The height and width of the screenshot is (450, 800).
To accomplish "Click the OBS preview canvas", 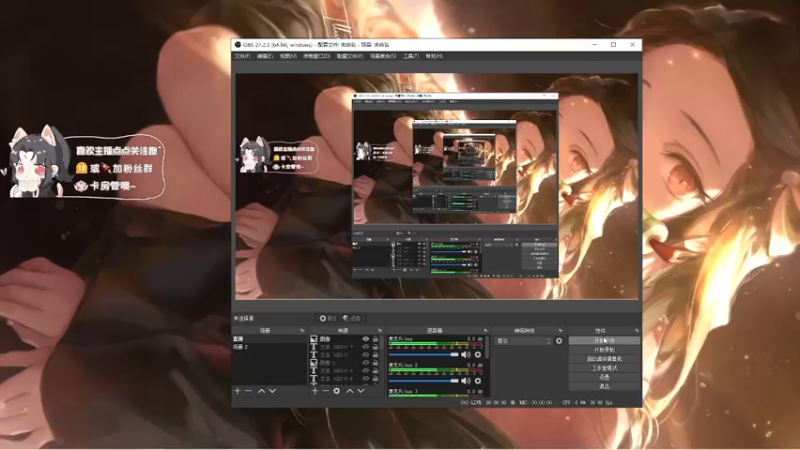I will point(436,186).
